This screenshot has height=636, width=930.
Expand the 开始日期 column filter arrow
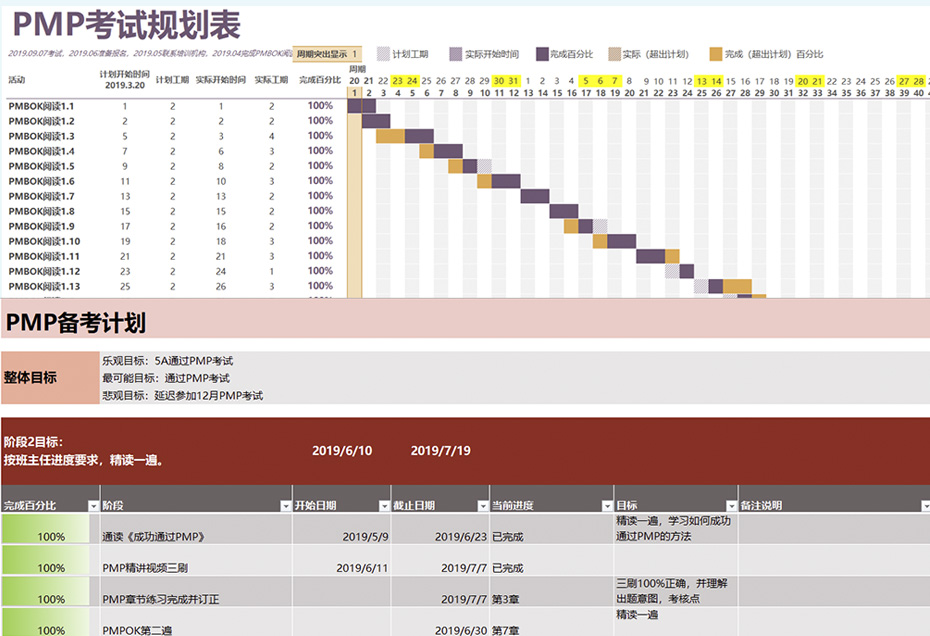point(383,506)
